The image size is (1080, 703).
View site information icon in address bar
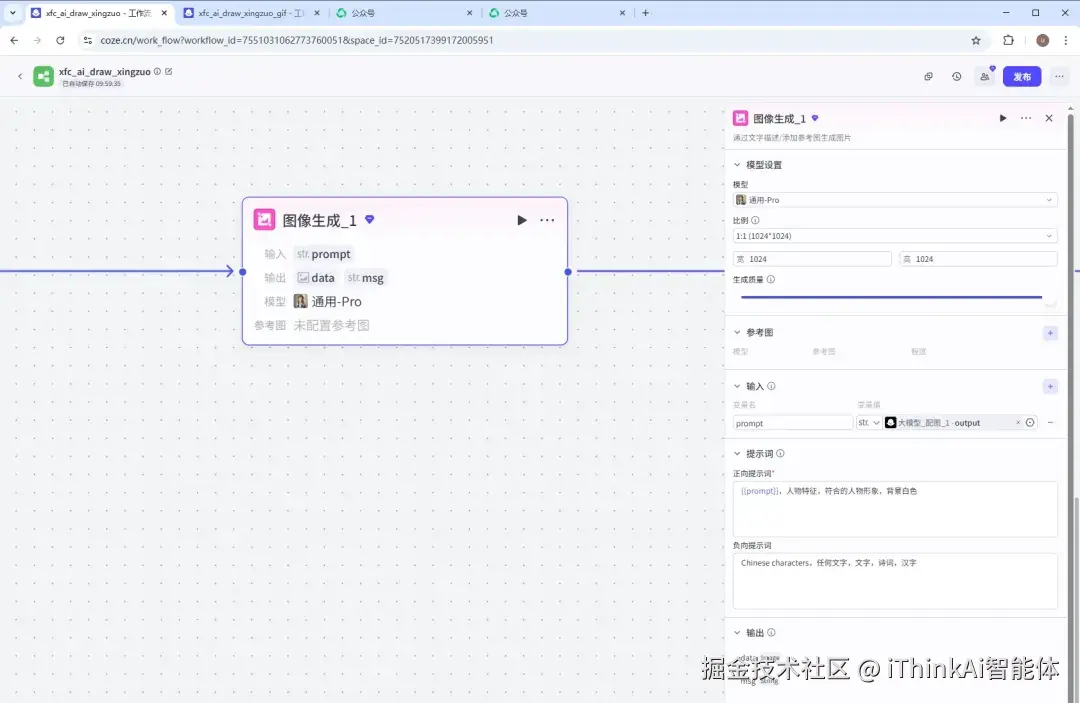coord(87,41)
